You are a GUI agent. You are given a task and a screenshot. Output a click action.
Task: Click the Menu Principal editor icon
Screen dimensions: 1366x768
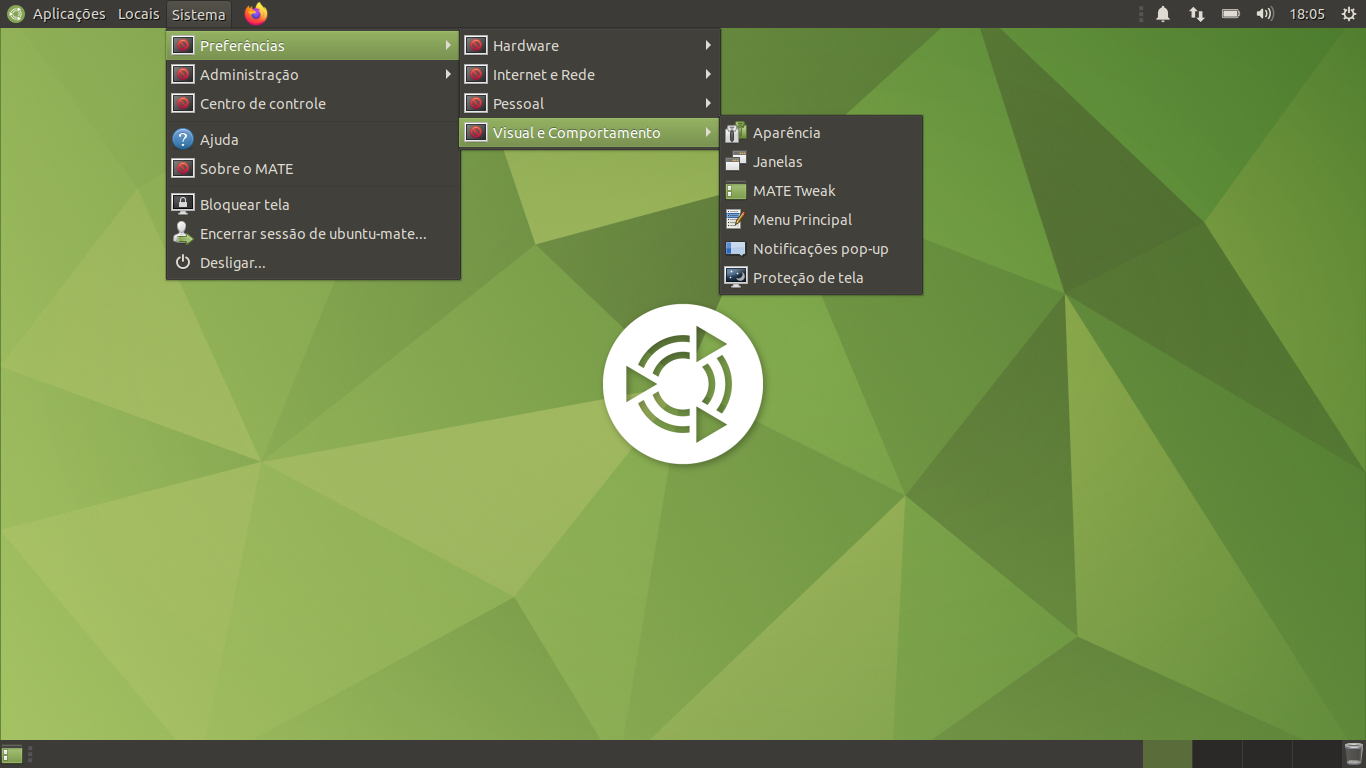(x=736, y=220)
